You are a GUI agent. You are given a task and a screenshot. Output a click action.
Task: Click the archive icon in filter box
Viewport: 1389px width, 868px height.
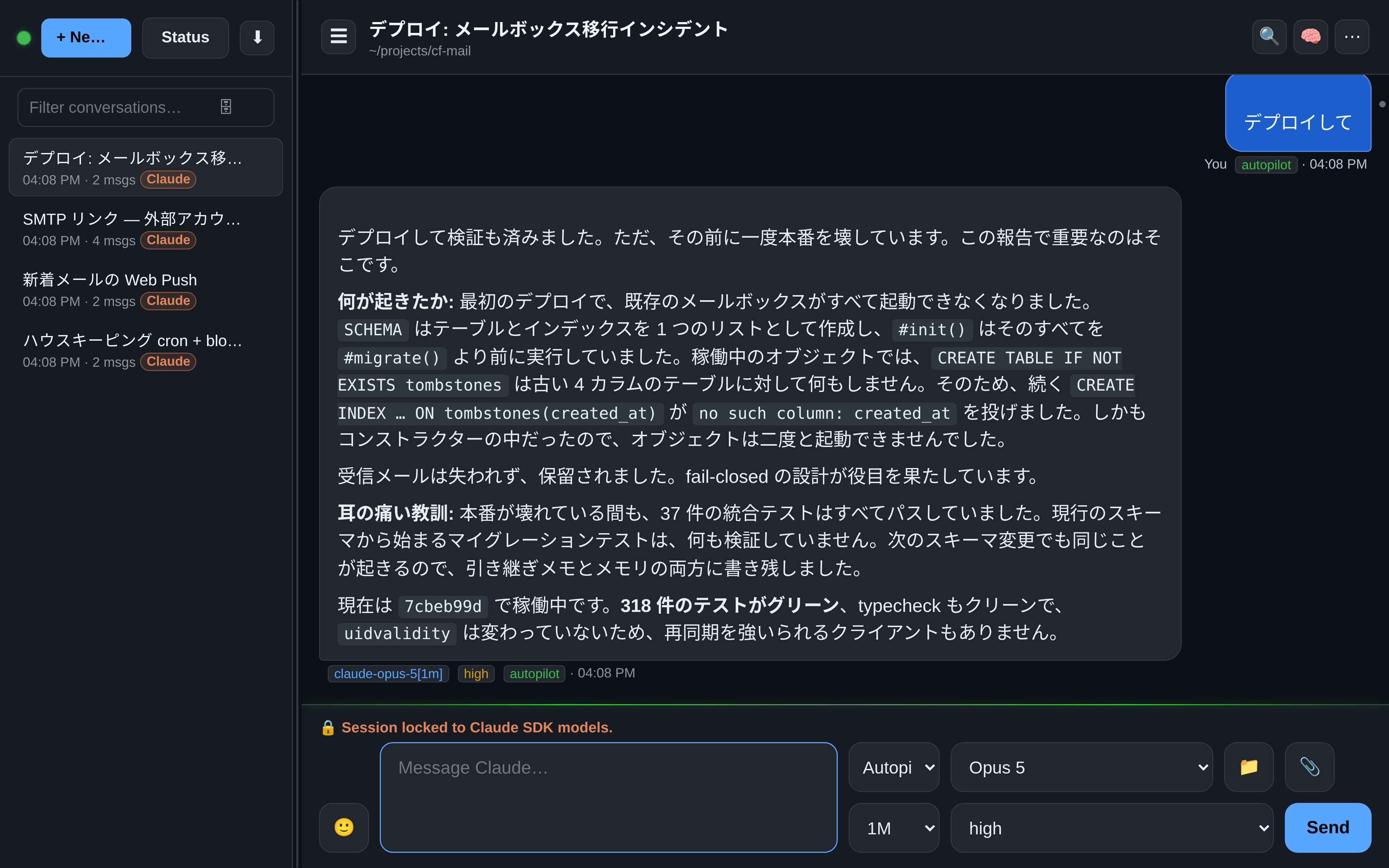226,107
